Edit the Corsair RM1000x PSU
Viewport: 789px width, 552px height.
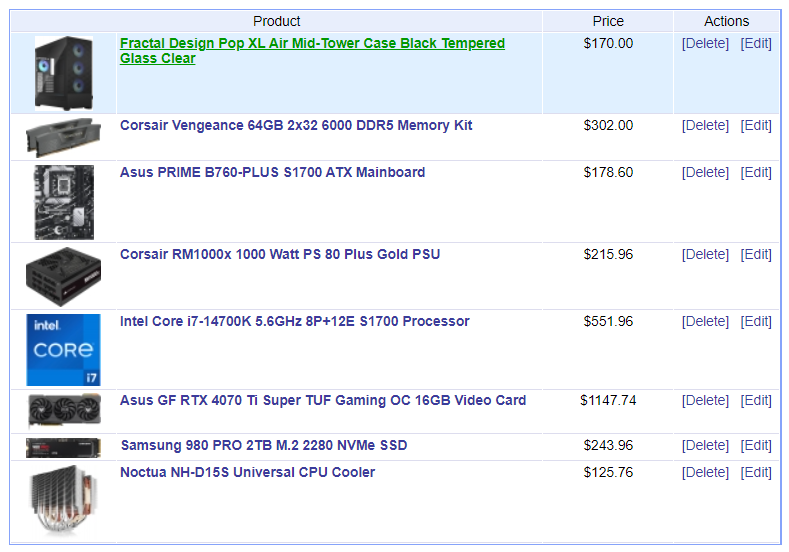click(756, 255)
